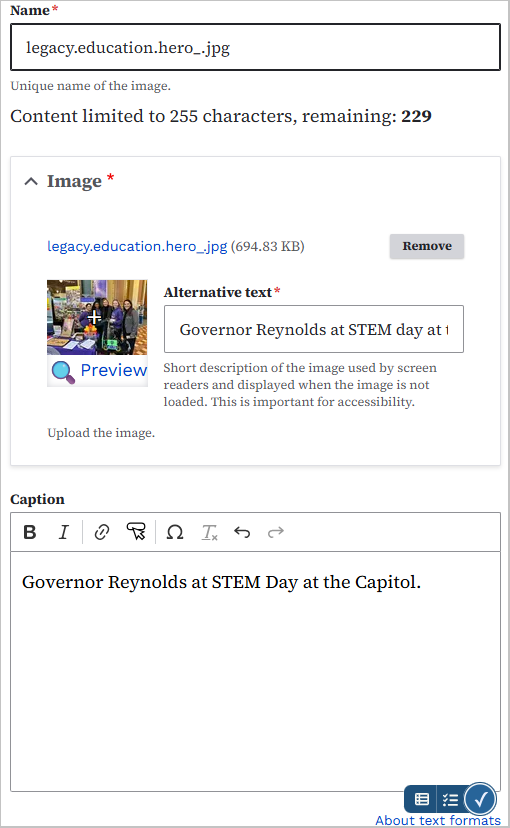
Task: Click the circular checkmark widget icon
Action: pos(480,799)
